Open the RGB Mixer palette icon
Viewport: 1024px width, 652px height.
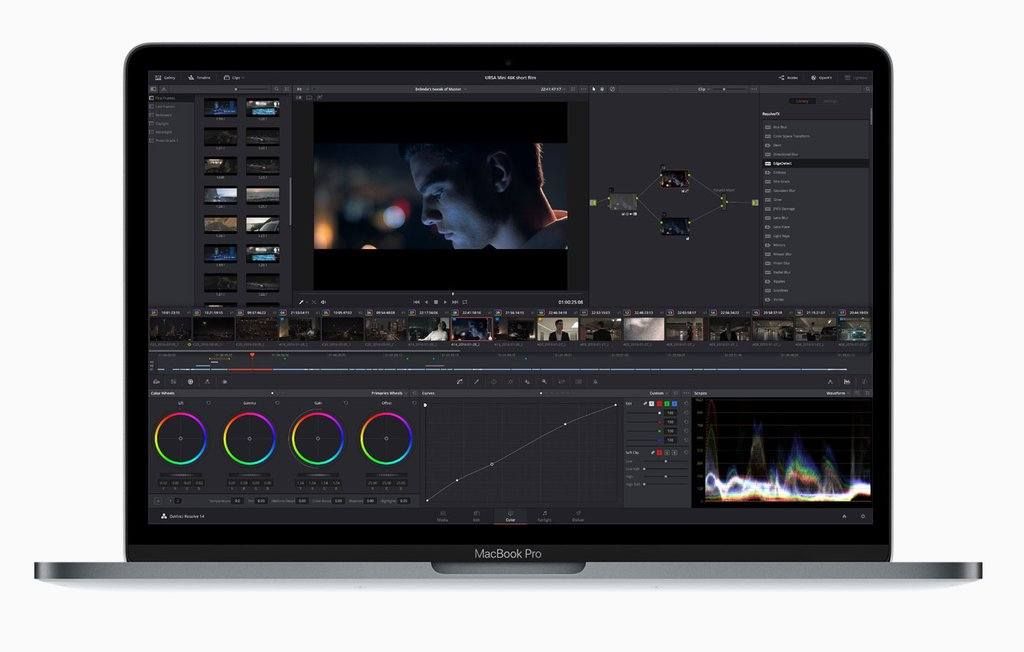[207, 382]
